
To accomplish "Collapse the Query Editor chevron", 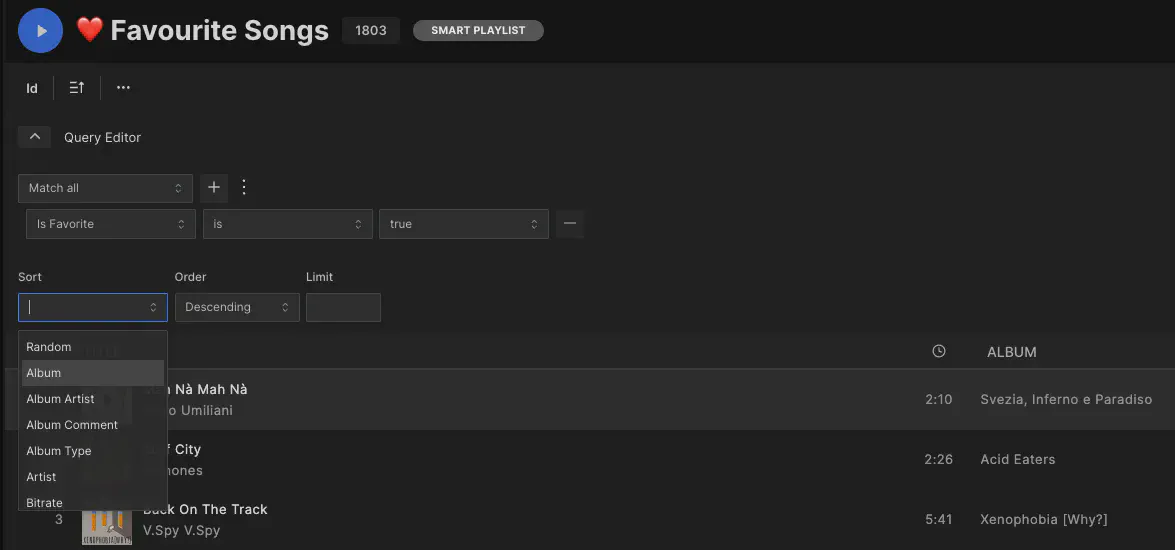I will [x=34, y=137].
